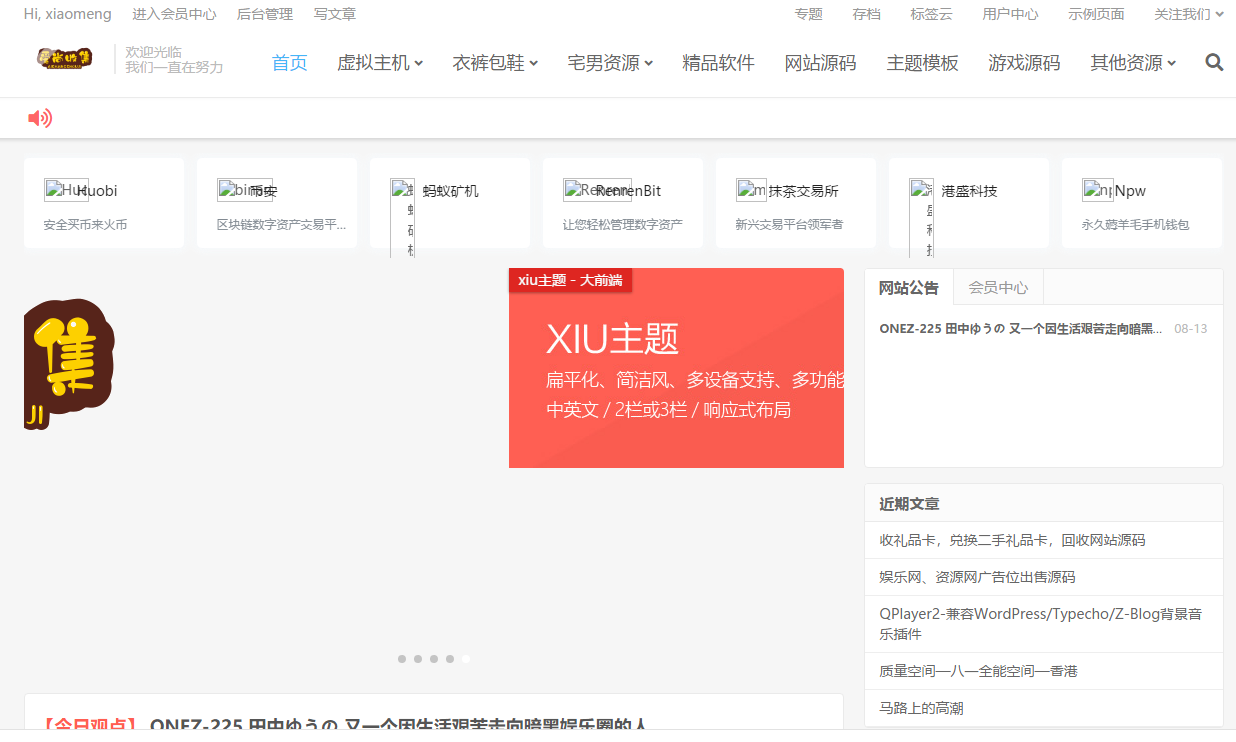Expand the 宅男资源 dropdown menu
The width and height of the screenshot is (1236, 742).
[610, 63]
